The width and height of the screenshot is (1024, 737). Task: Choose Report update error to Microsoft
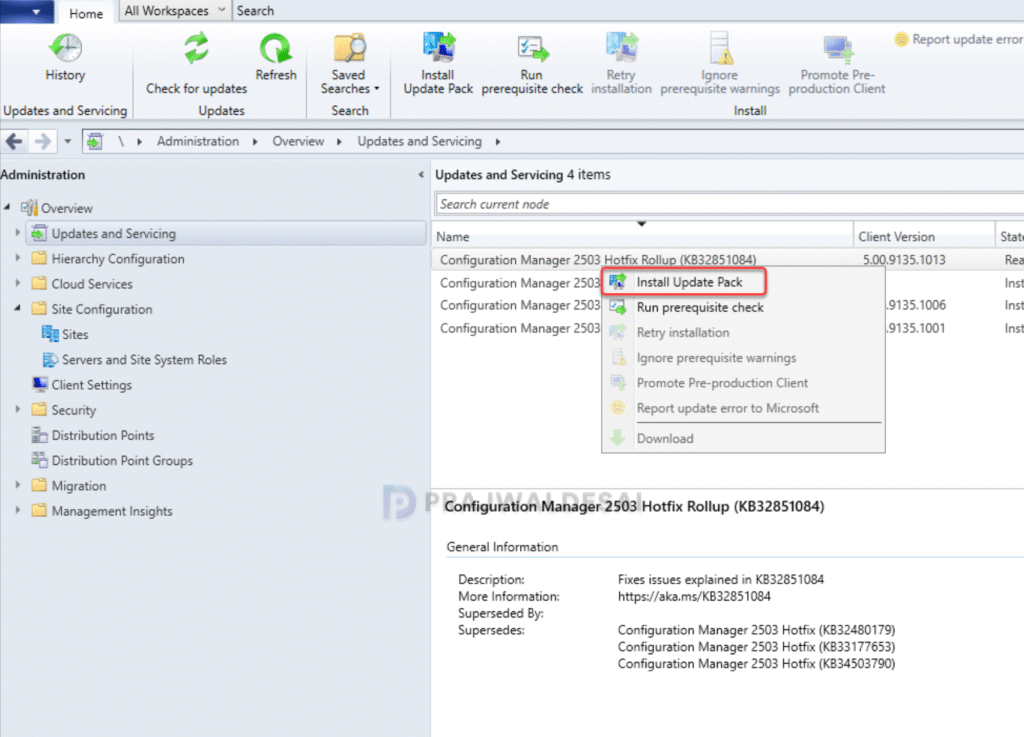click(x=728, y=408)
